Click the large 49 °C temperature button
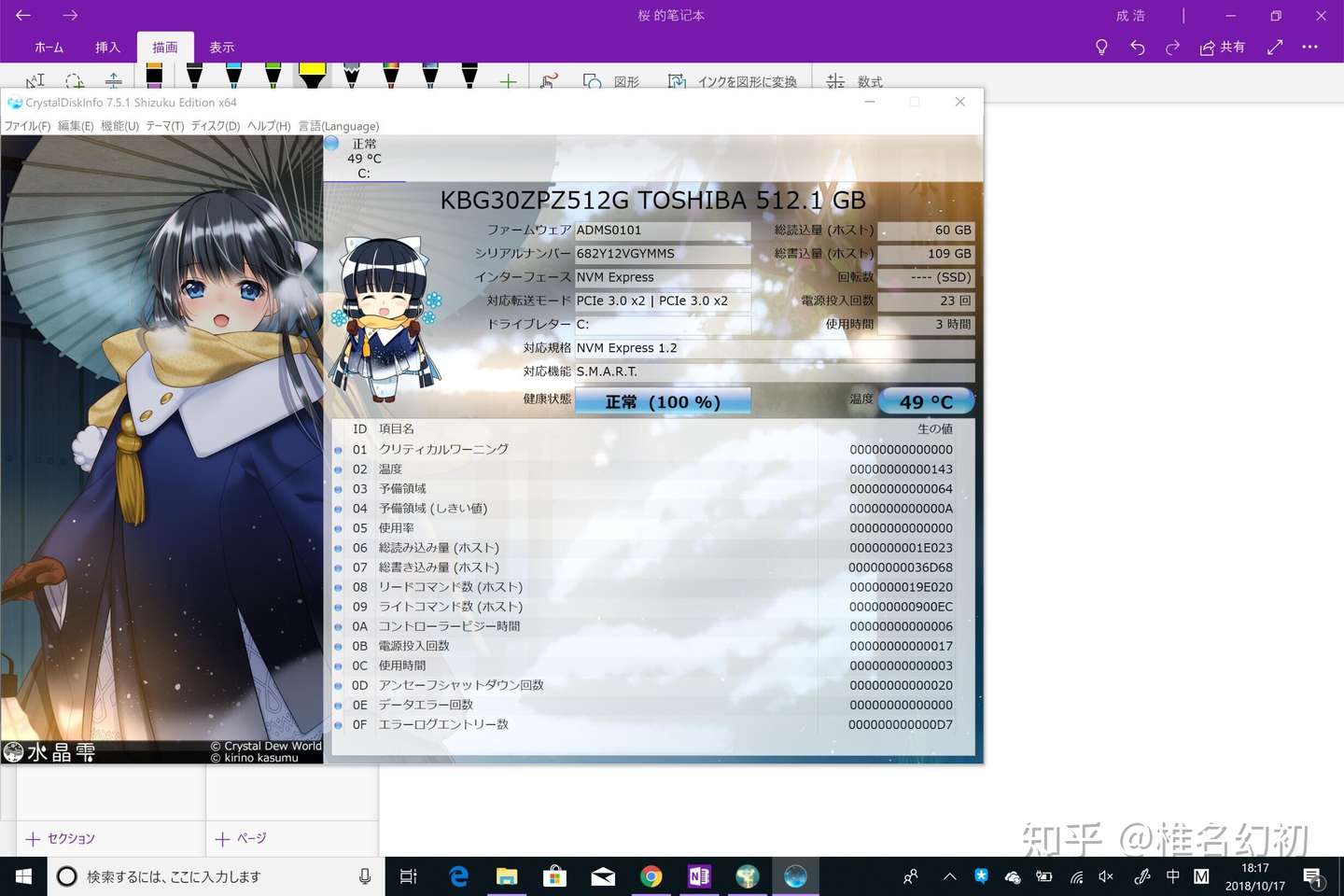1344x896 pixels. click(926, 401)
